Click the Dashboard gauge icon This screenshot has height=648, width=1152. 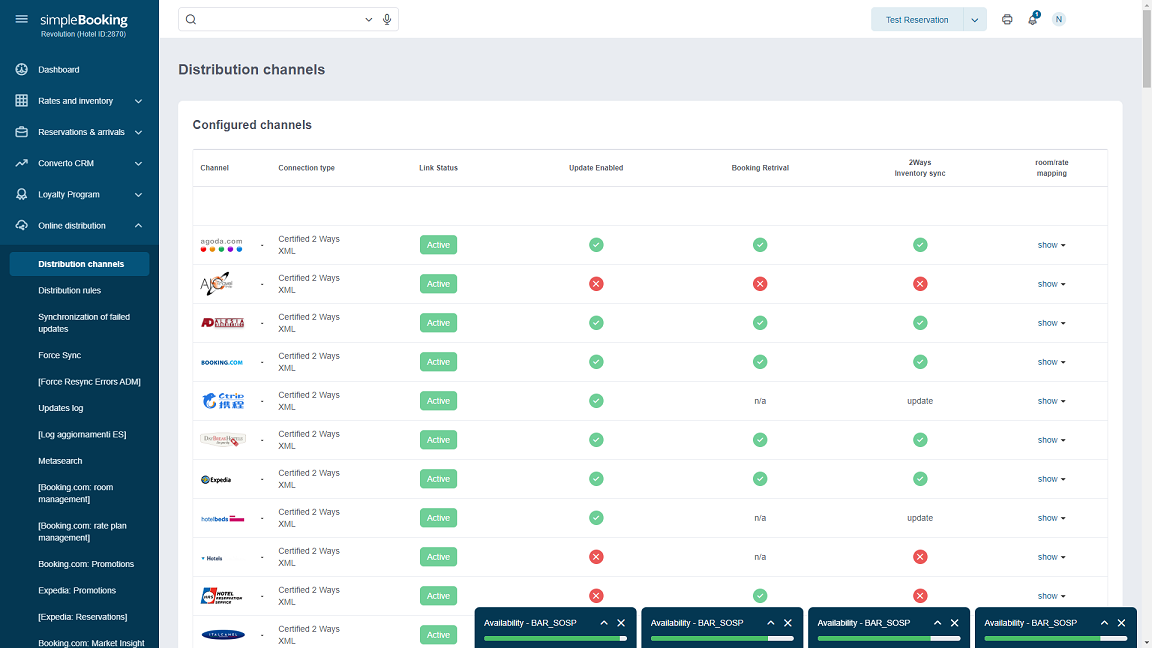22,70
